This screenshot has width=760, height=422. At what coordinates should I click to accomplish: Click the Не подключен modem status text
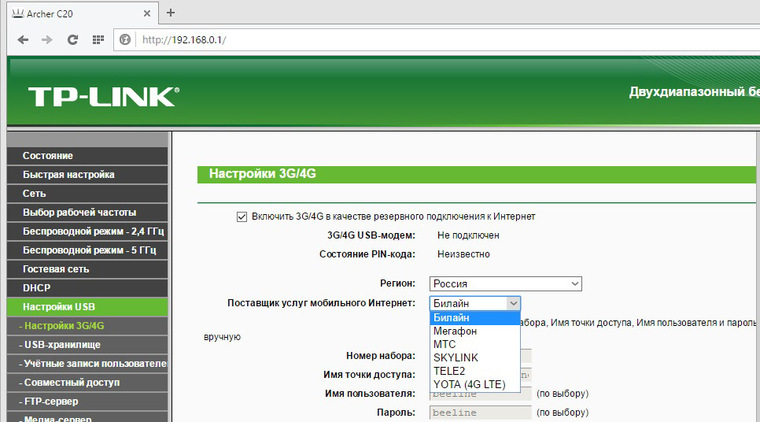468,235
